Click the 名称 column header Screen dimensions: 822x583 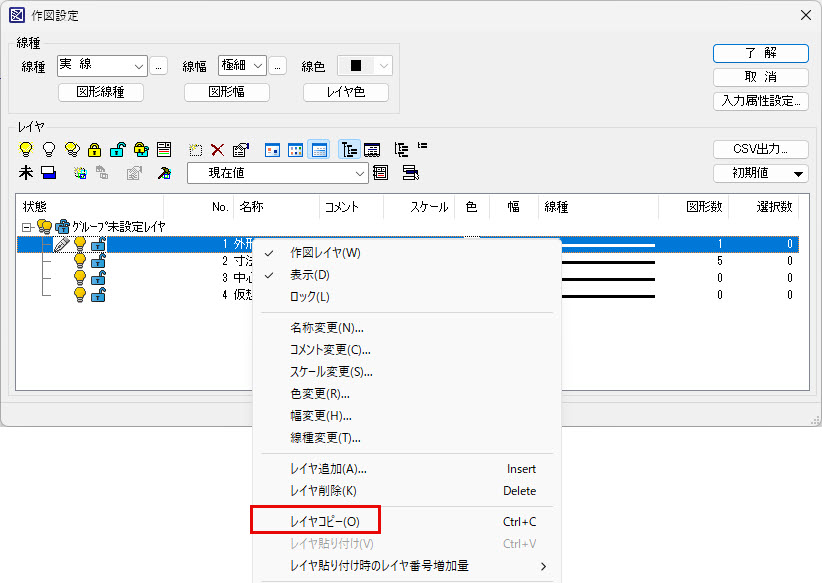[277, 207]
